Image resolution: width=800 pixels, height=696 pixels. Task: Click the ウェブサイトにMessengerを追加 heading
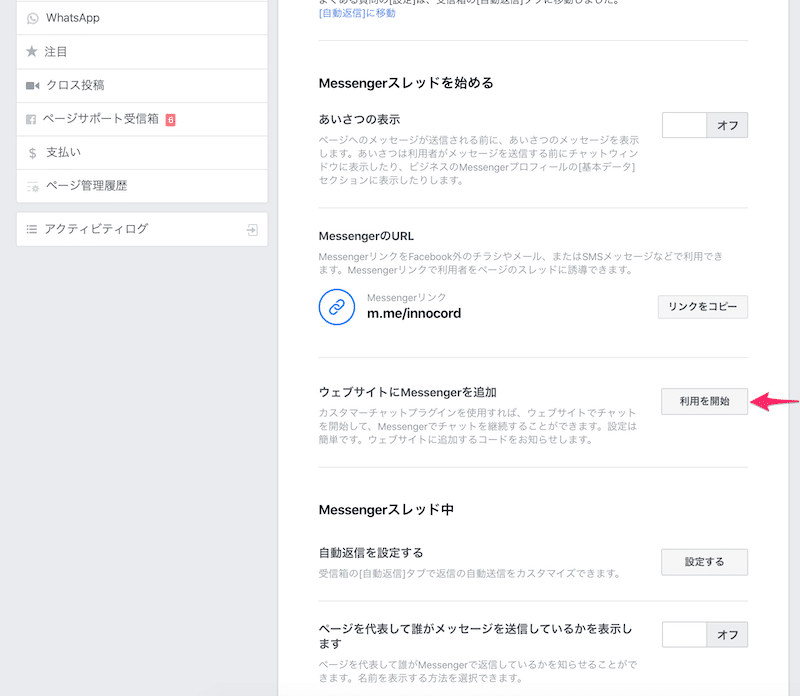[408, 392]
